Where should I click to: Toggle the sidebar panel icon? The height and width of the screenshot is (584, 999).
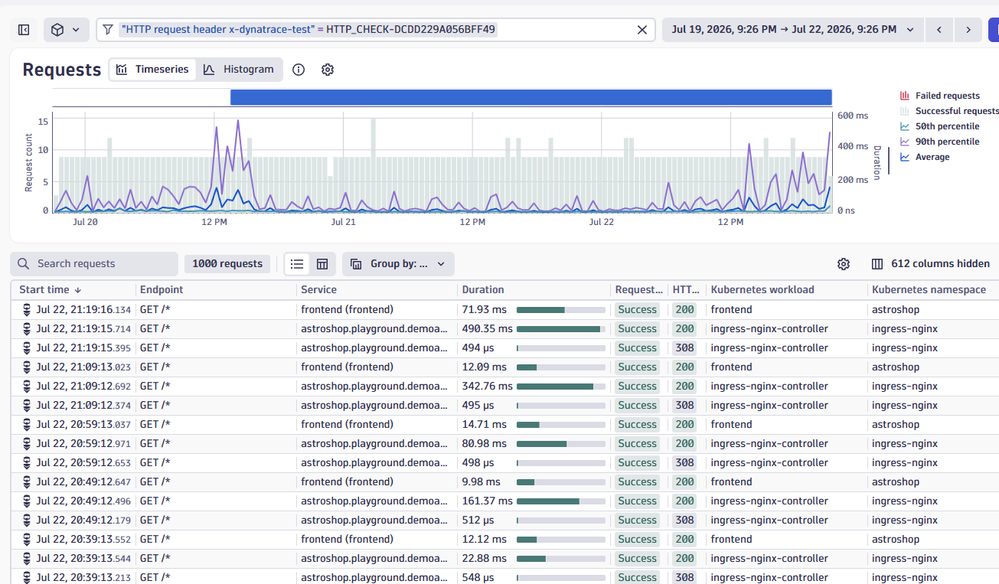tap(24, 30)
